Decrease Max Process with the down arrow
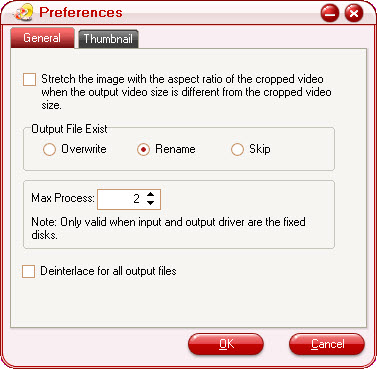This screenshot has height=369, width=377. pos(151,203)
